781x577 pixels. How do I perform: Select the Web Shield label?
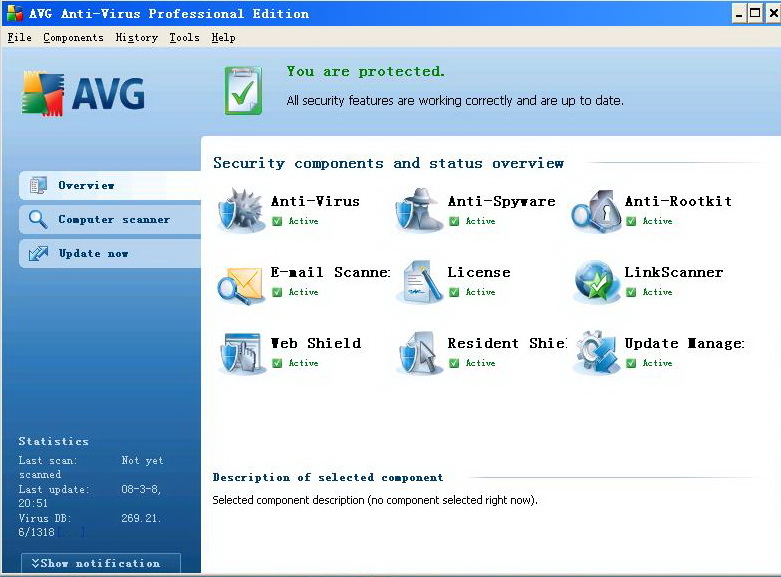[316, 343]
